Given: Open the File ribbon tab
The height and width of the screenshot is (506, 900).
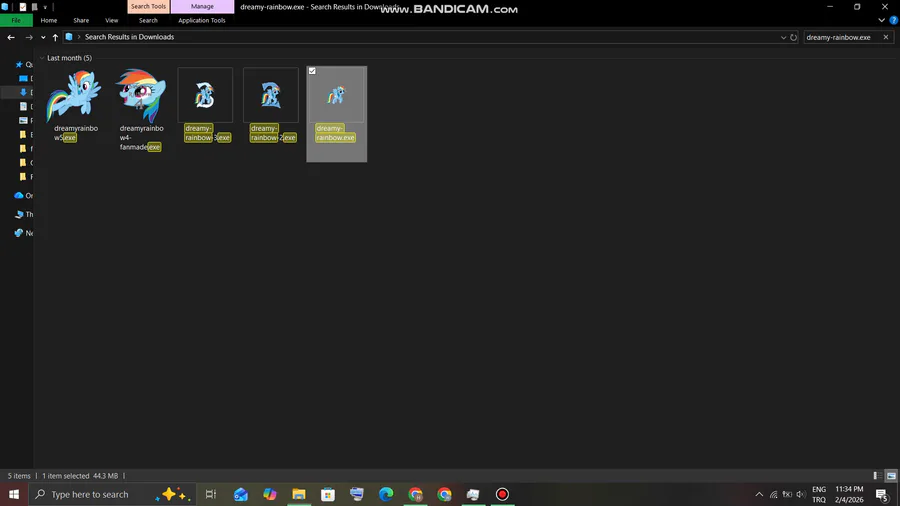Looking at the screenshot, I should [16, 20].
